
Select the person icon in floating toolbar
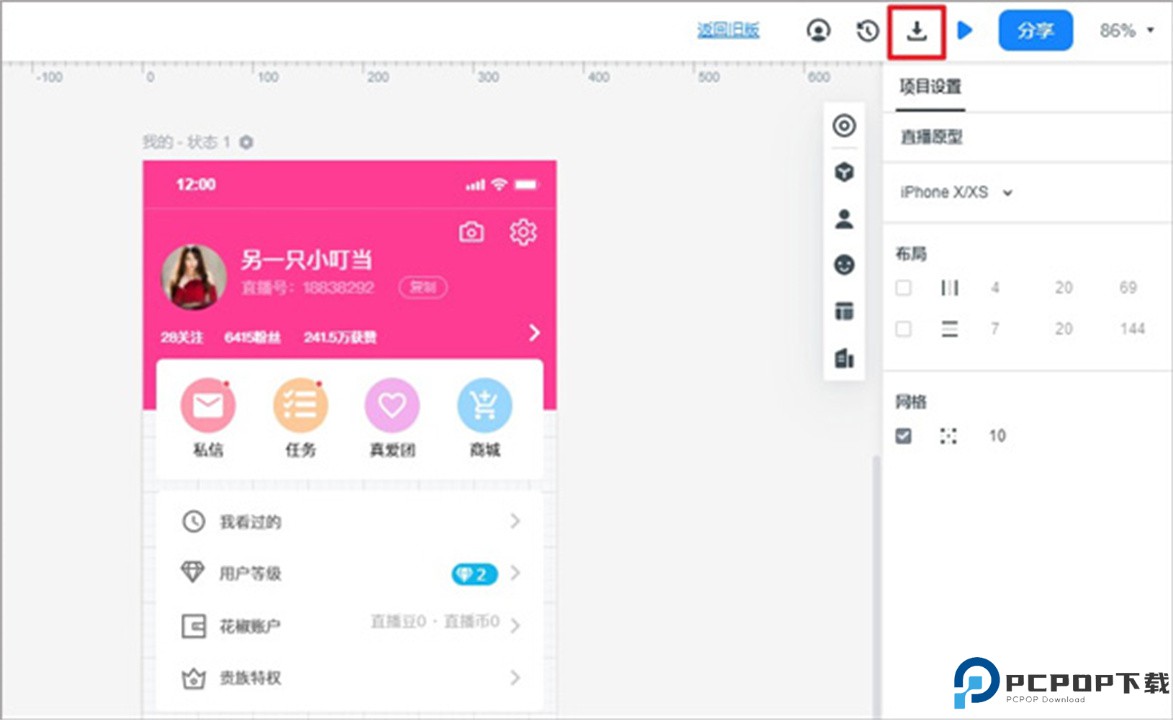[x=844, y=219]
